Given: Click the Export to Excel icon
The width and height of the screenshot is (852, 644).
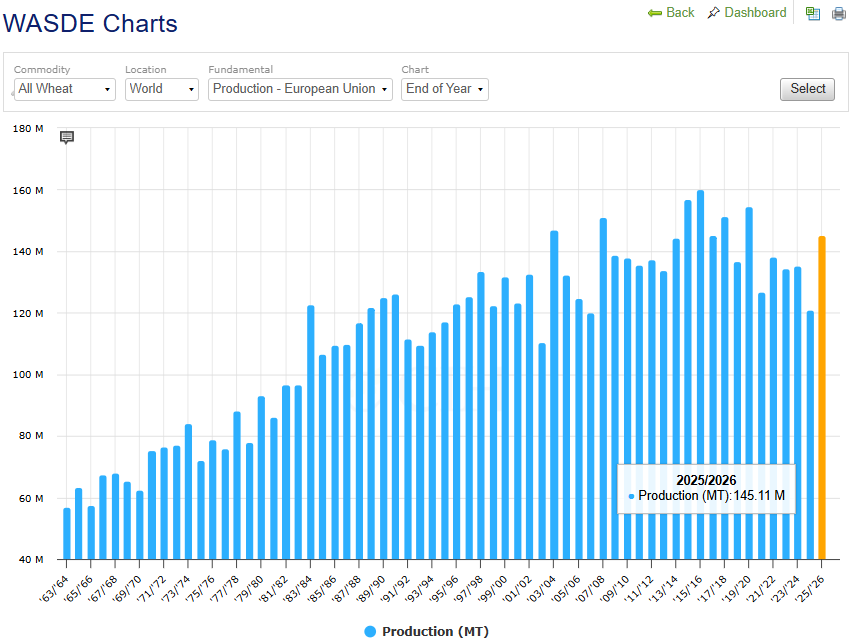Looking at the screenshot, I should 813,14.
